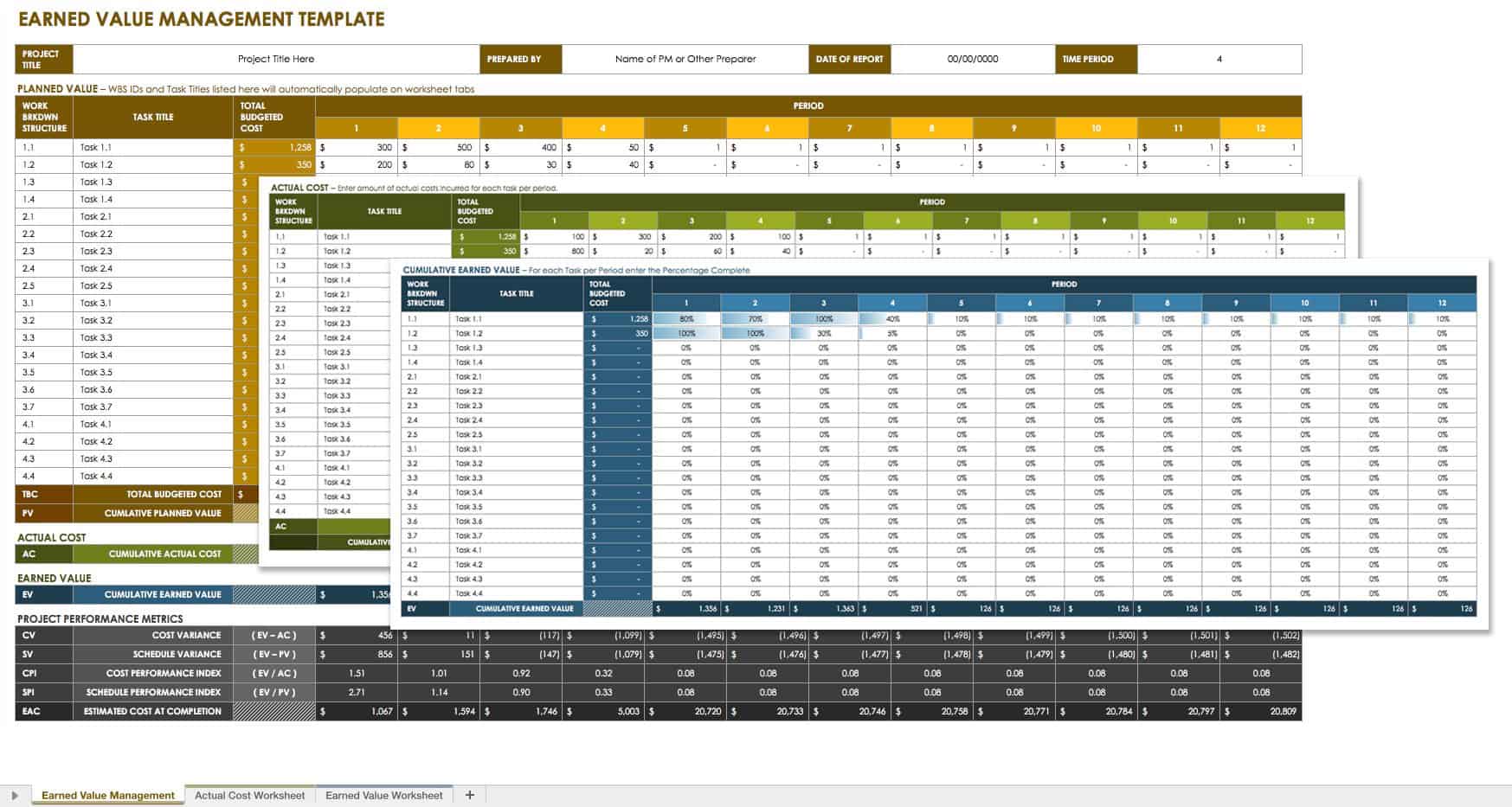
Task: Select the Time Period value cell showing 4
Action: [1219, 59]
